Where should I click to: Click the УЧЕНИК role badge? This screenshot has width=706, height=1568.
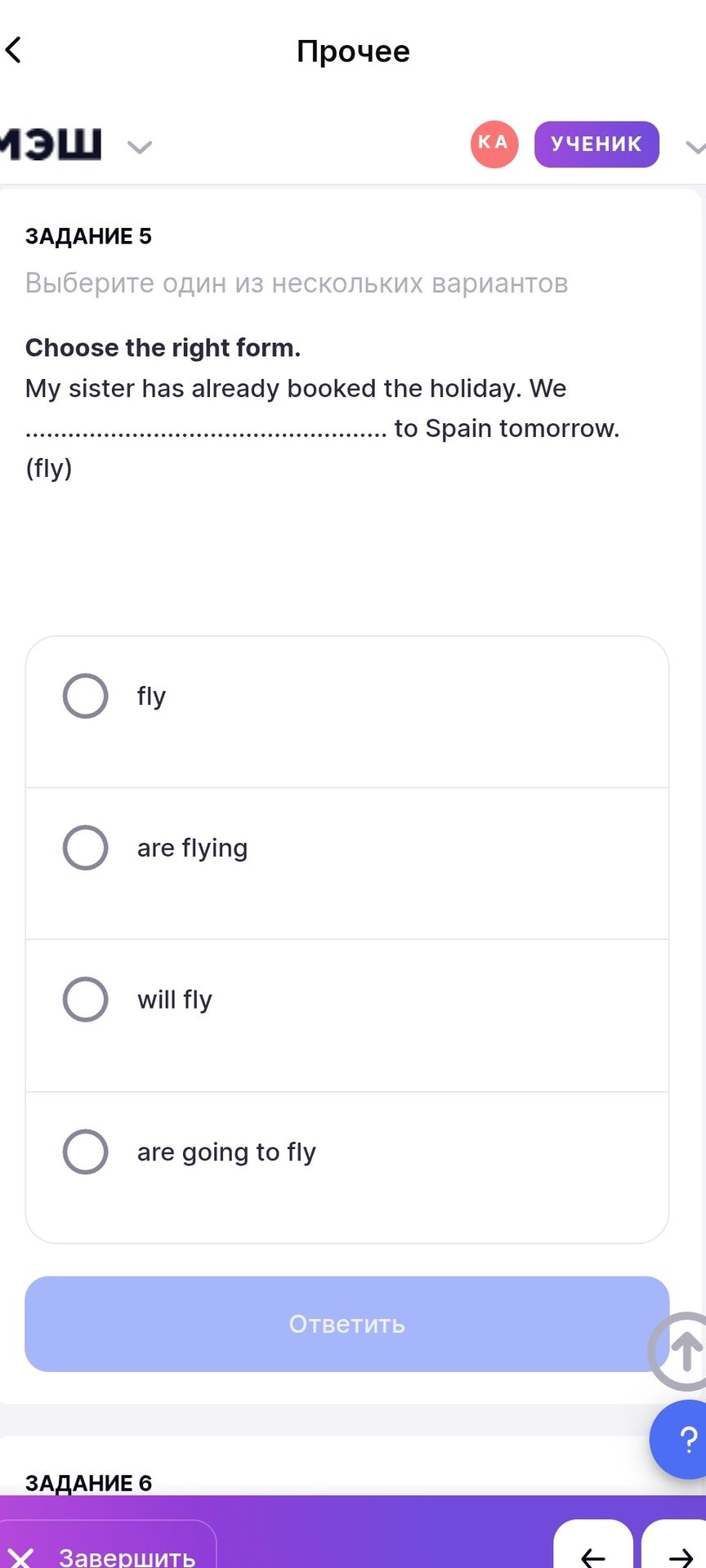pyautogui.click(x=597, y=144)
